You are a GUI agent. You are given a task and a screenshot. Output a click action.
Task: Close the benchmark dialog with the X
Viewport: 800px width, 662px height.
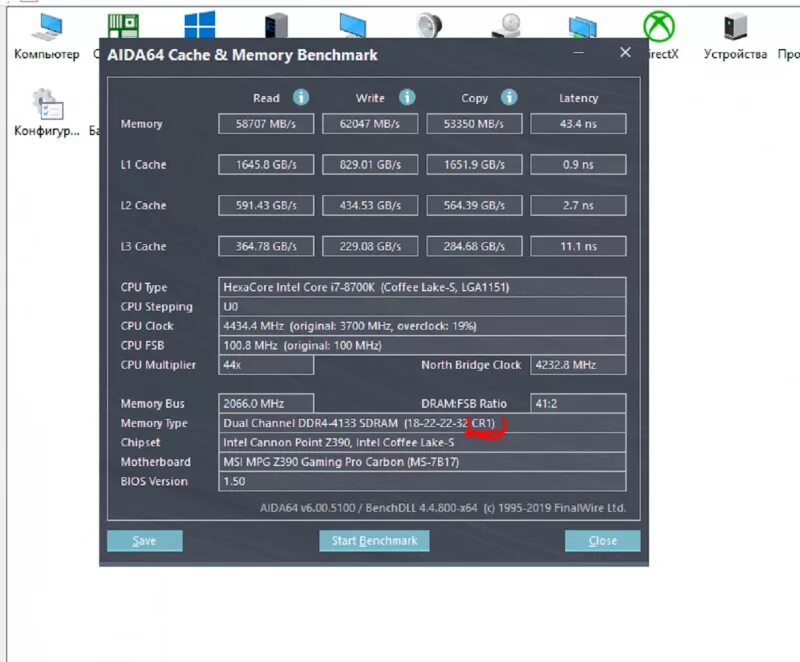[x=626, y=53]
